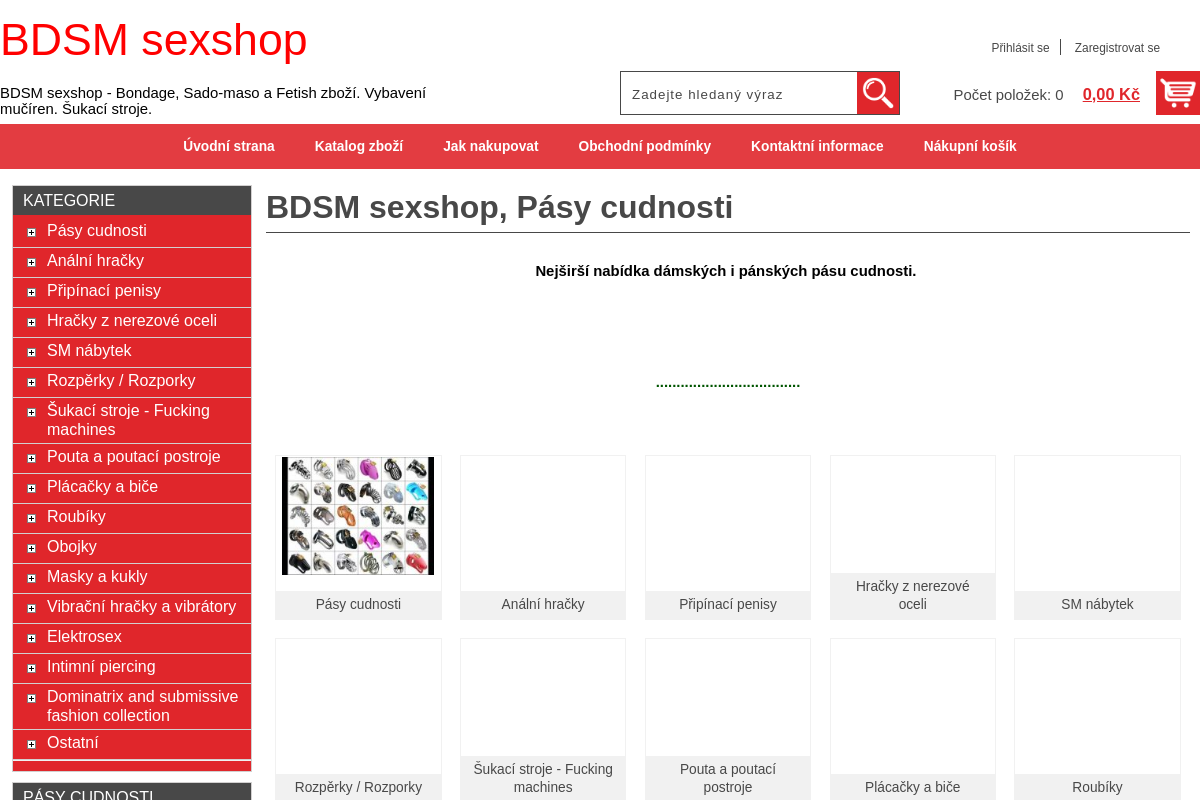1200x800 pixels.
Task: Expand Ostatní plus icon
Action: click(31, 744)
